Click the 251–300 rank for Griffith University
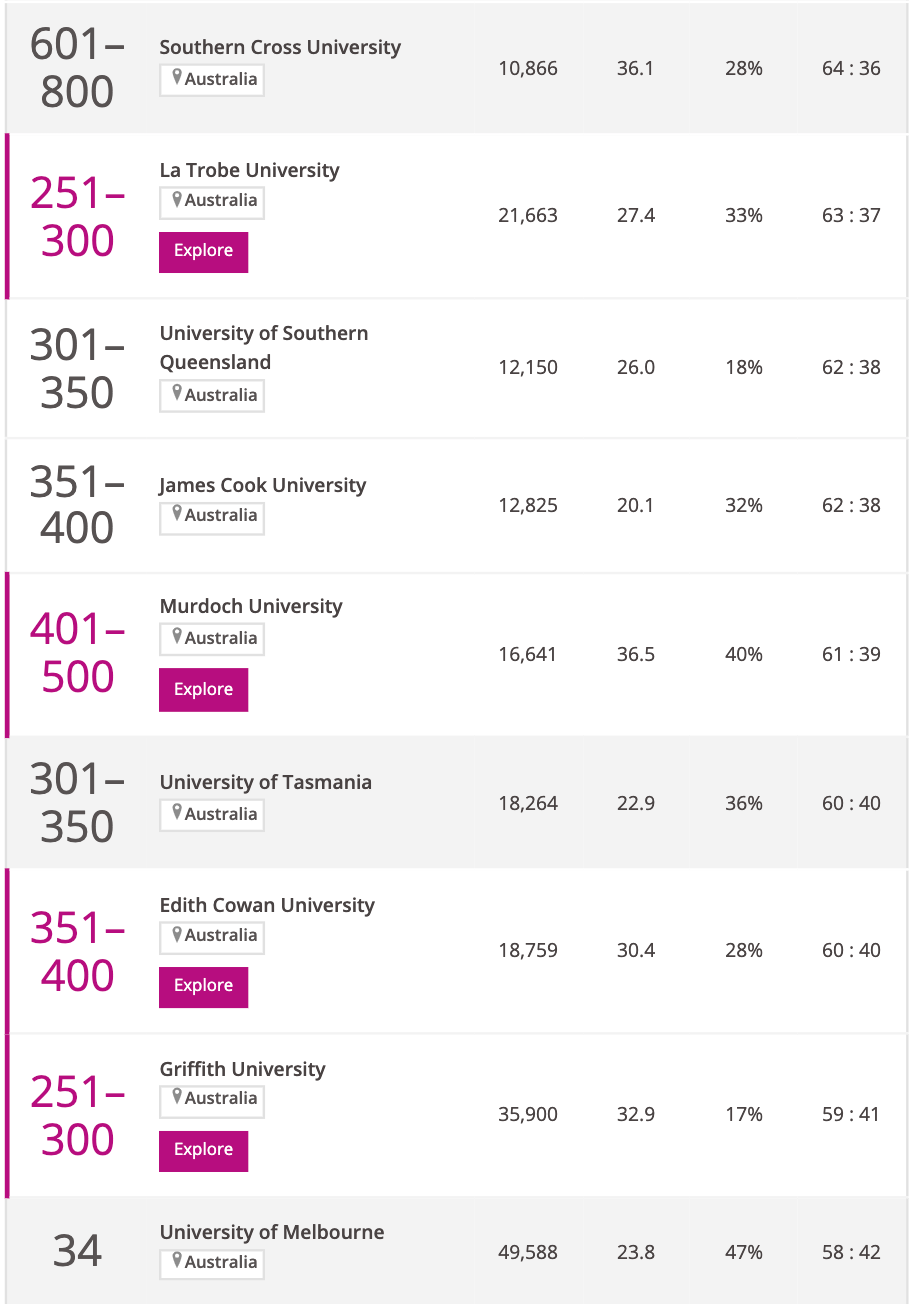This screenshot has height=1304, width=918. pyautogui.click(x=78, y=1116)
